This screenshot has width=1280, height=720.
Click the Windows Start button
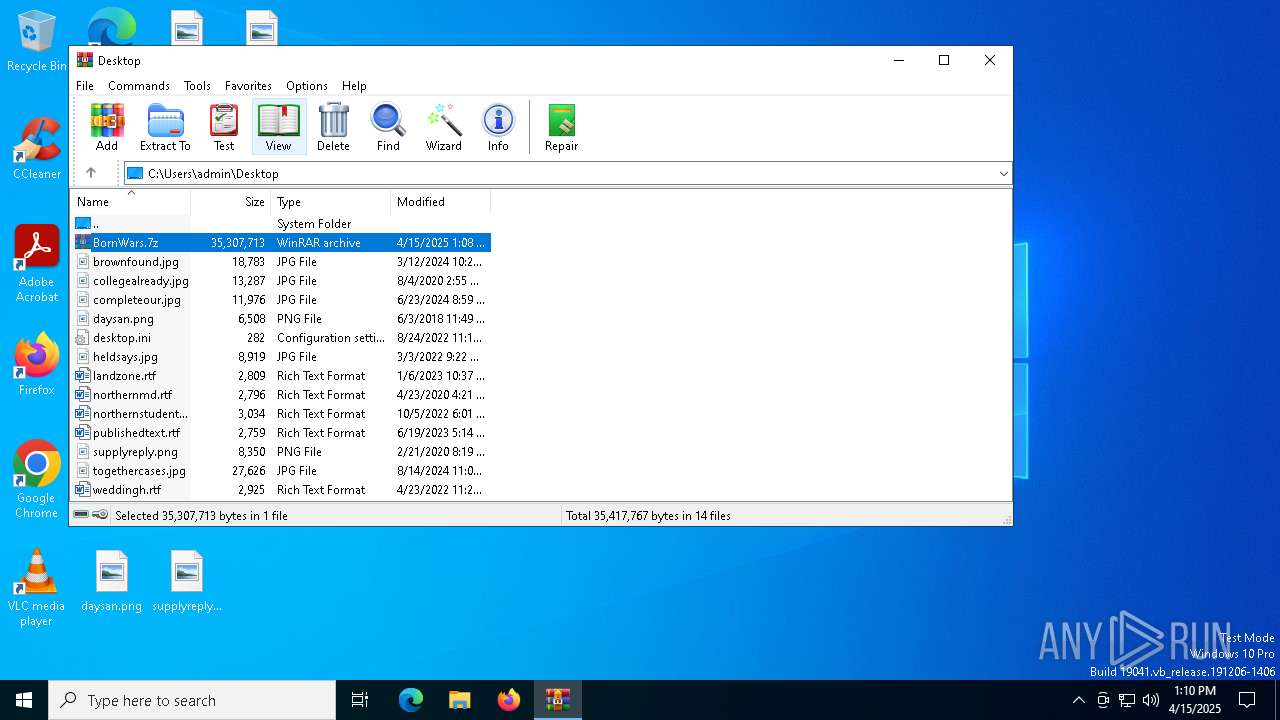[24, 700]
